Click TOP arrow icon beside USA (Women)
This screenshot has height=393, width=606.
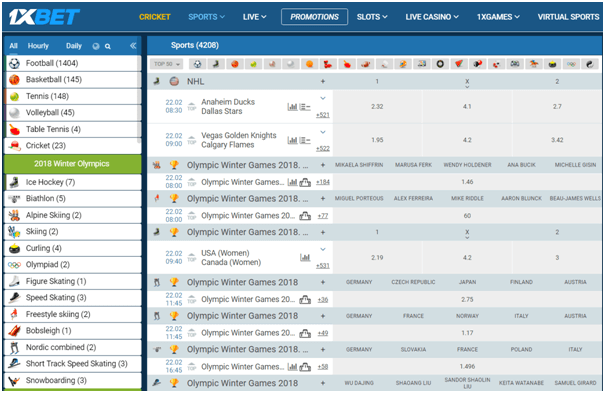192,257
